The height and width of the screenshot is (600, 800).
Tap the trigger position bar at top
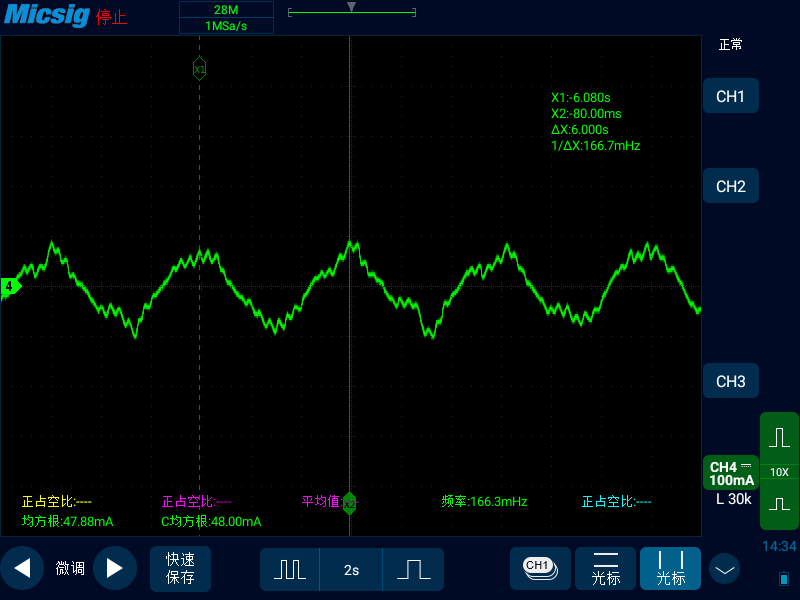pos(352,11)
